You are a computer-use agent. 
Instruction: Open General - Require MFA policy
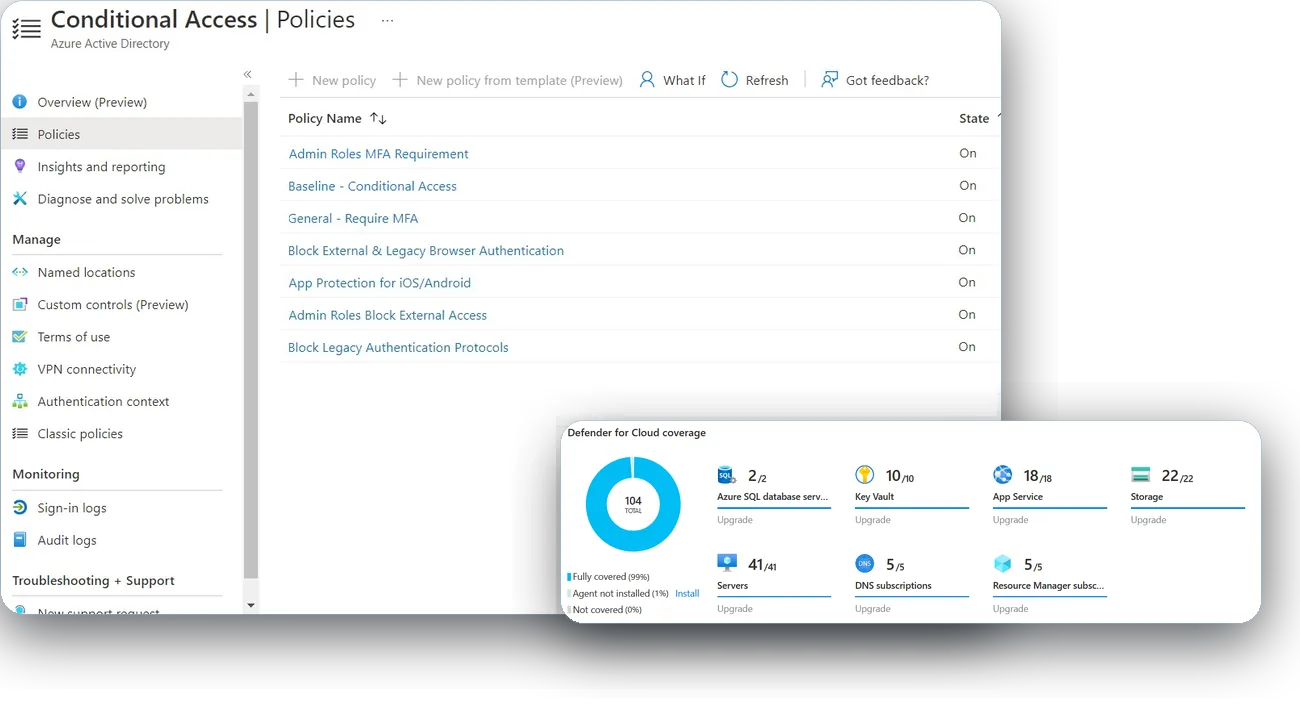353,218
